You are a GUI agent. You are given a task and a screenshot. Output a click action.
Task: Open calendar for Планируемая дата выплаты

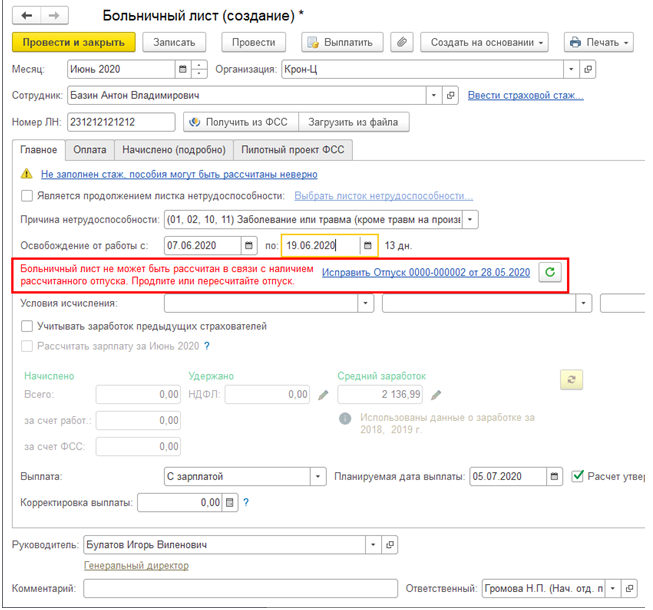(x=554, y=476)
